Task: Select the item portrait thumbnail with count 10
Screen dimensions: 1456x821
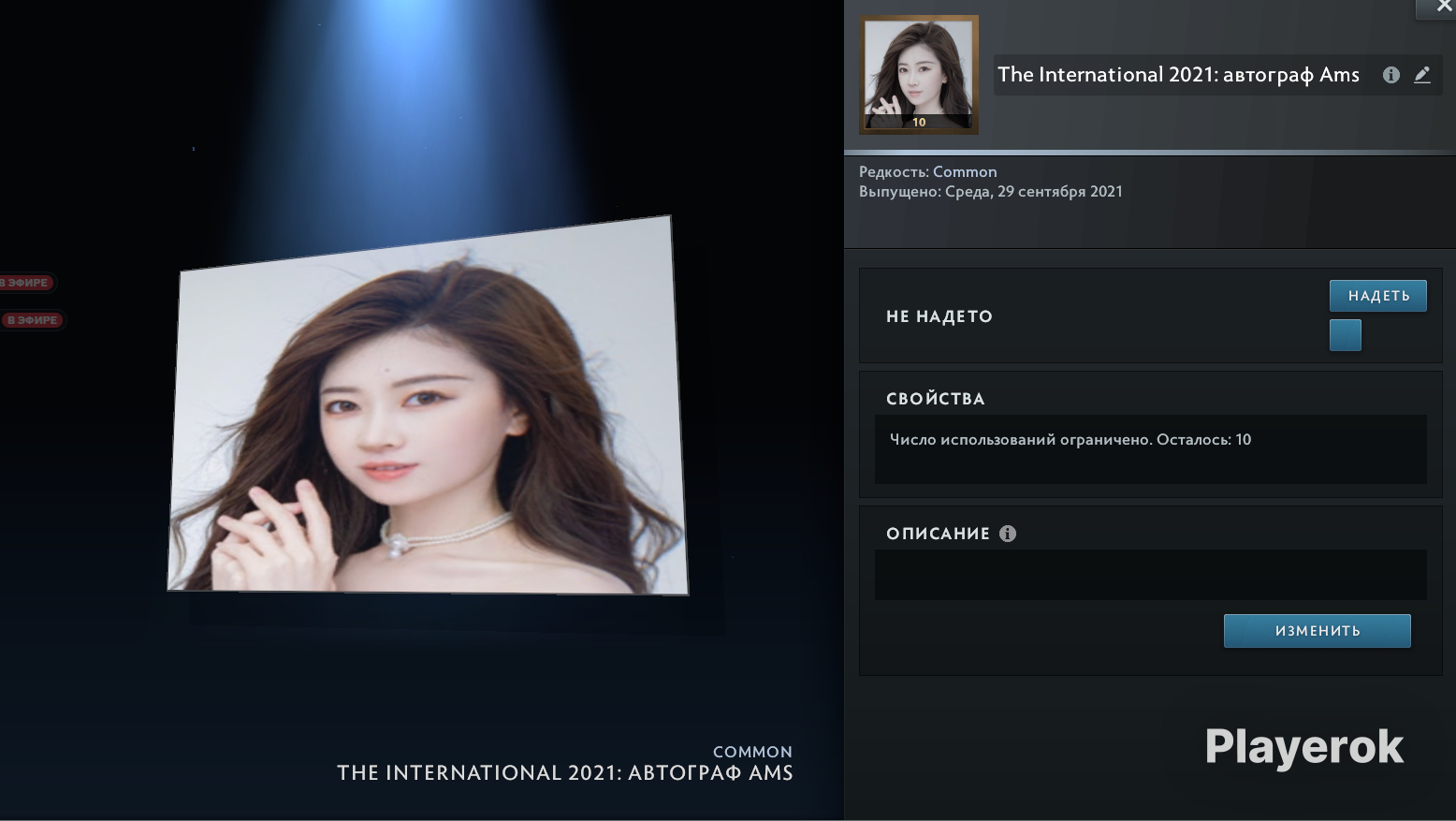Action: click(919, 75)
